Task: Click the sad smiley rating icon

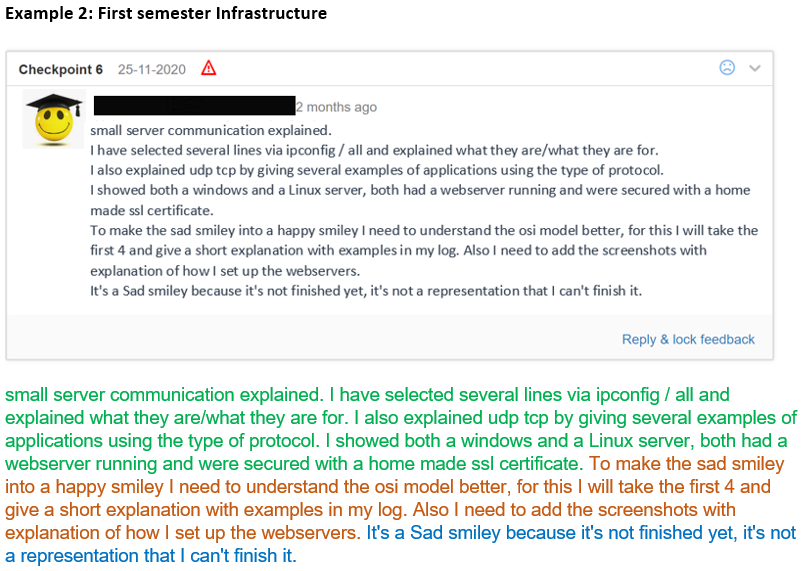Action: 727,68
